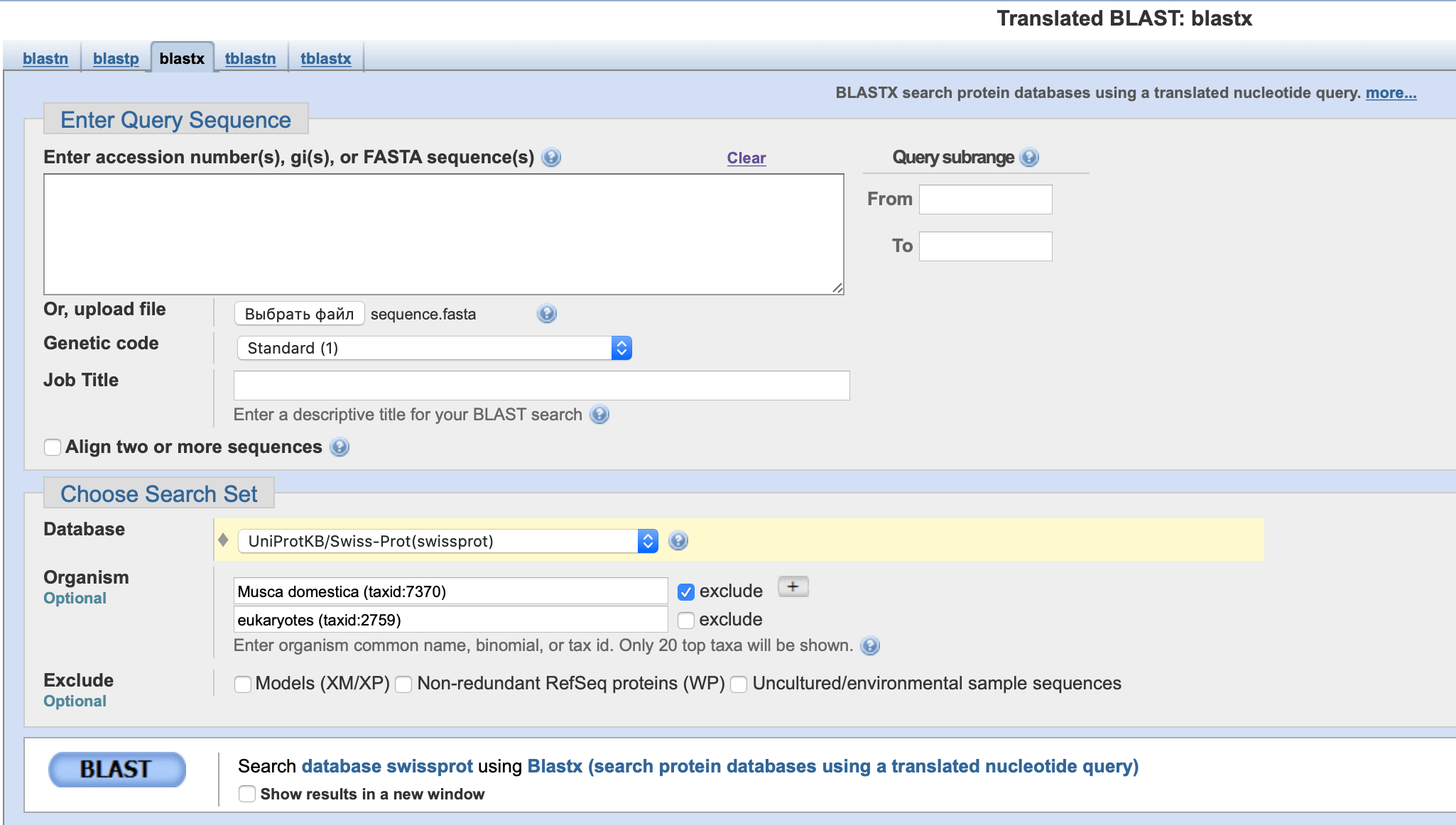The height and width of the screenshot is (825, 1456).
Task: Enable Show results in a new window
Action: [x=247, y=794]
